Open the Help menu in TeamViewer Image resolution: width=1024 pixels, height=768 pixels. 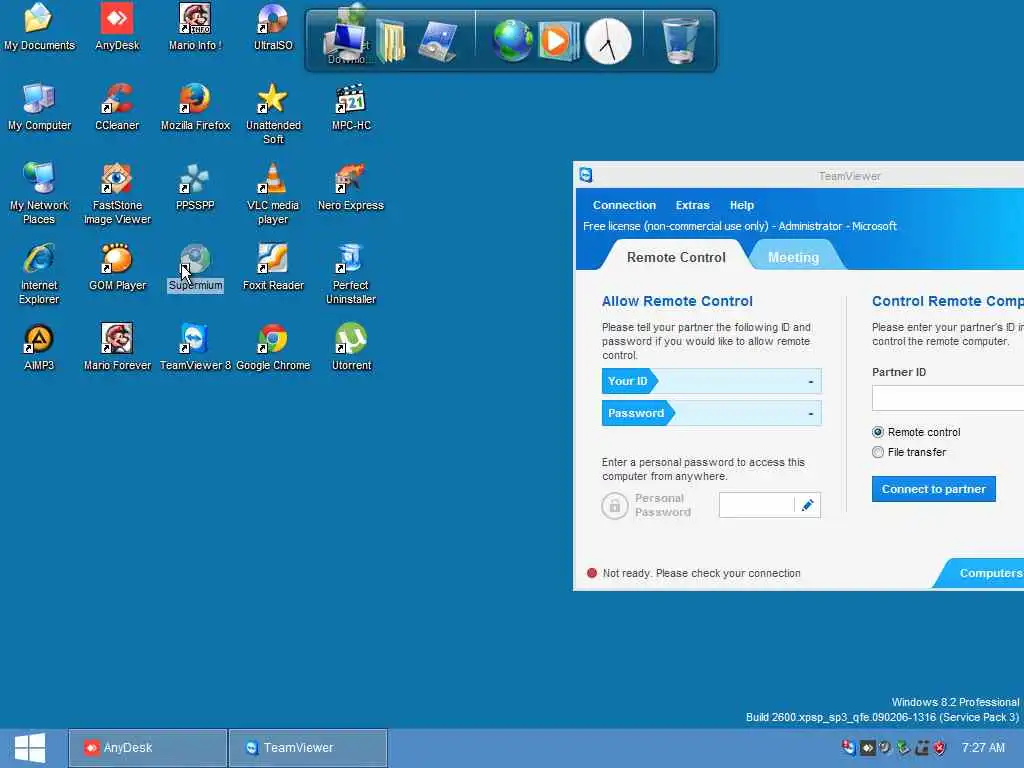pyautogui.click(x=741, y=205)
